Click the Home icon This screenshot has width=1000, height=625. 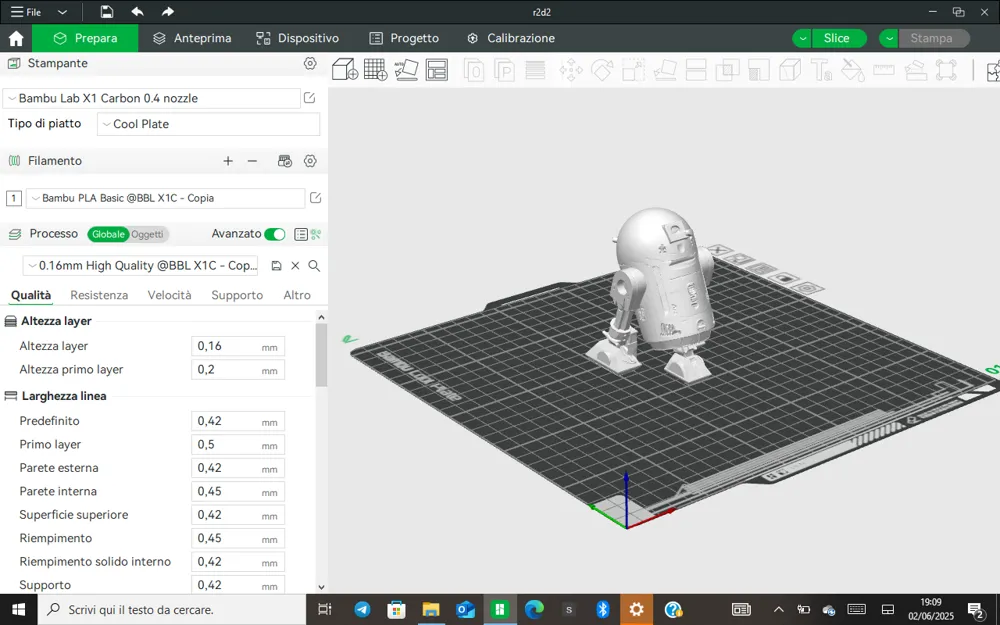(16, 38)
